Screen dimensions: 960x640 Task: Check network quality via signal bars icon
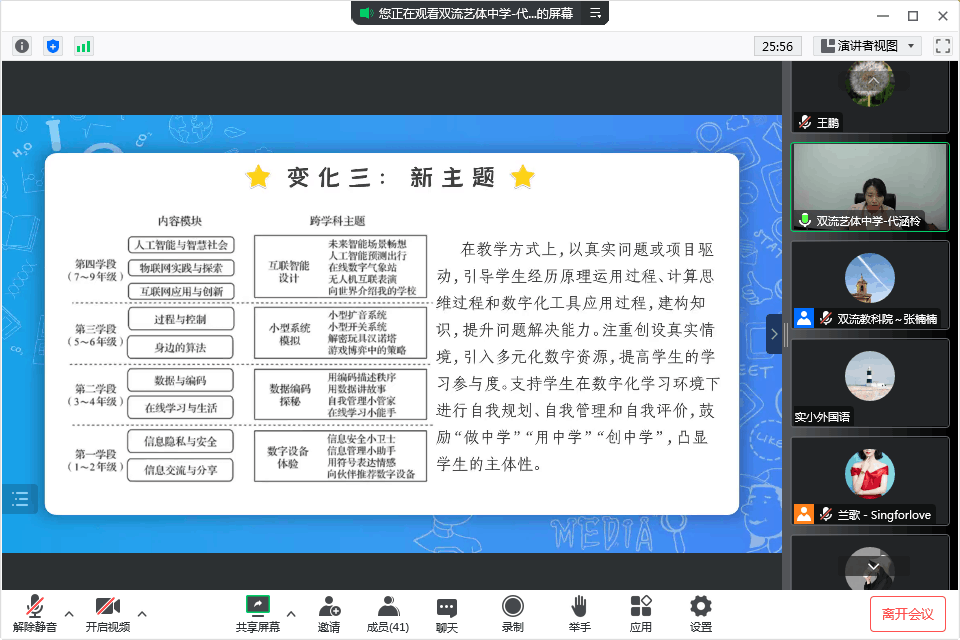point(83,46)
